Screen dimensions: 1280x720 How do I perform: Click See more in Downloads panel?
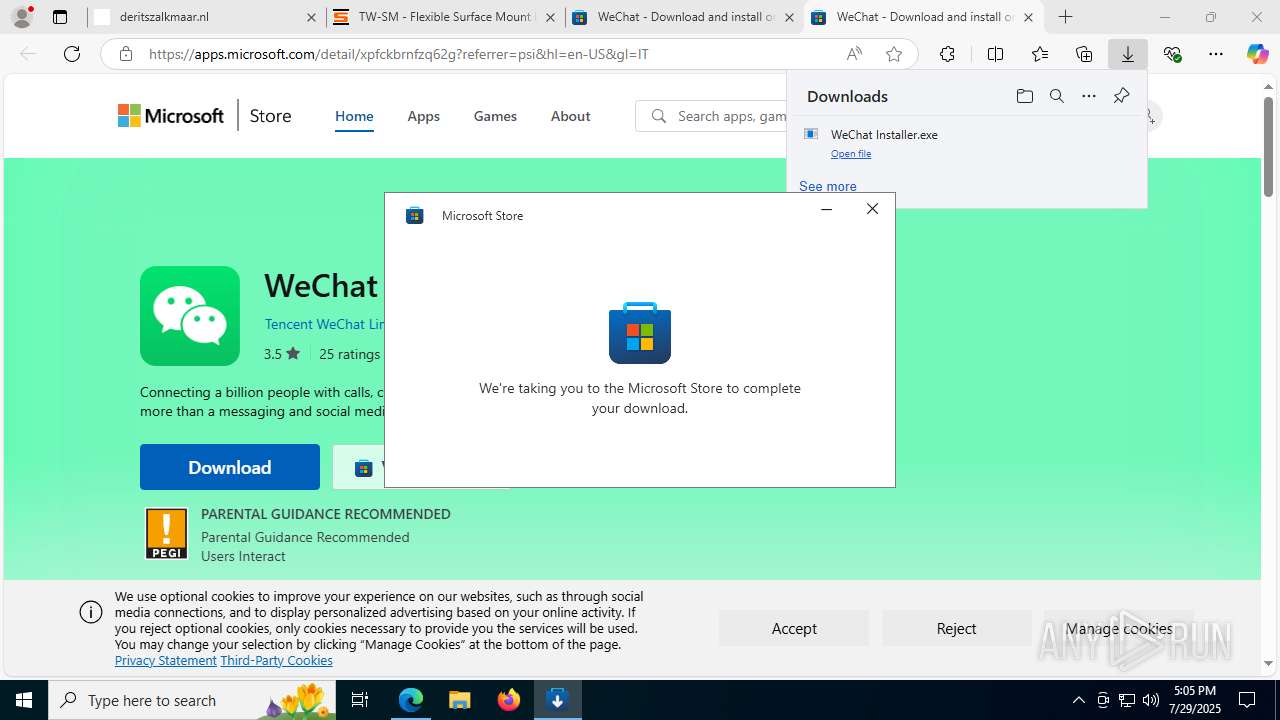coord(828,186)
